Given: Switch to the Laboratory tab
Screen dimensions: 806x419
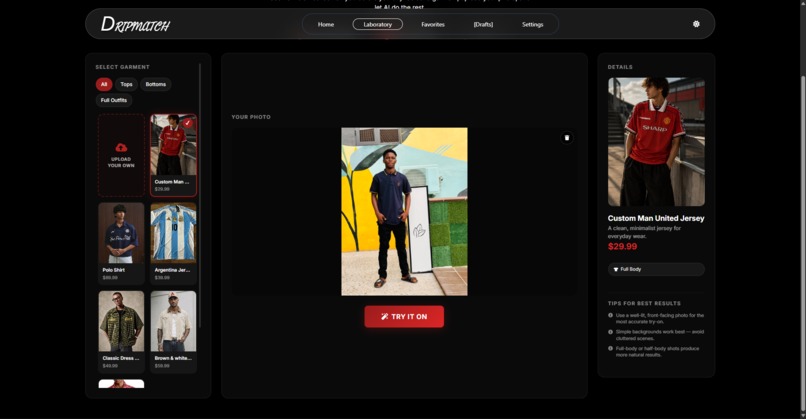Looking at the screenshot, I should 378,24.
